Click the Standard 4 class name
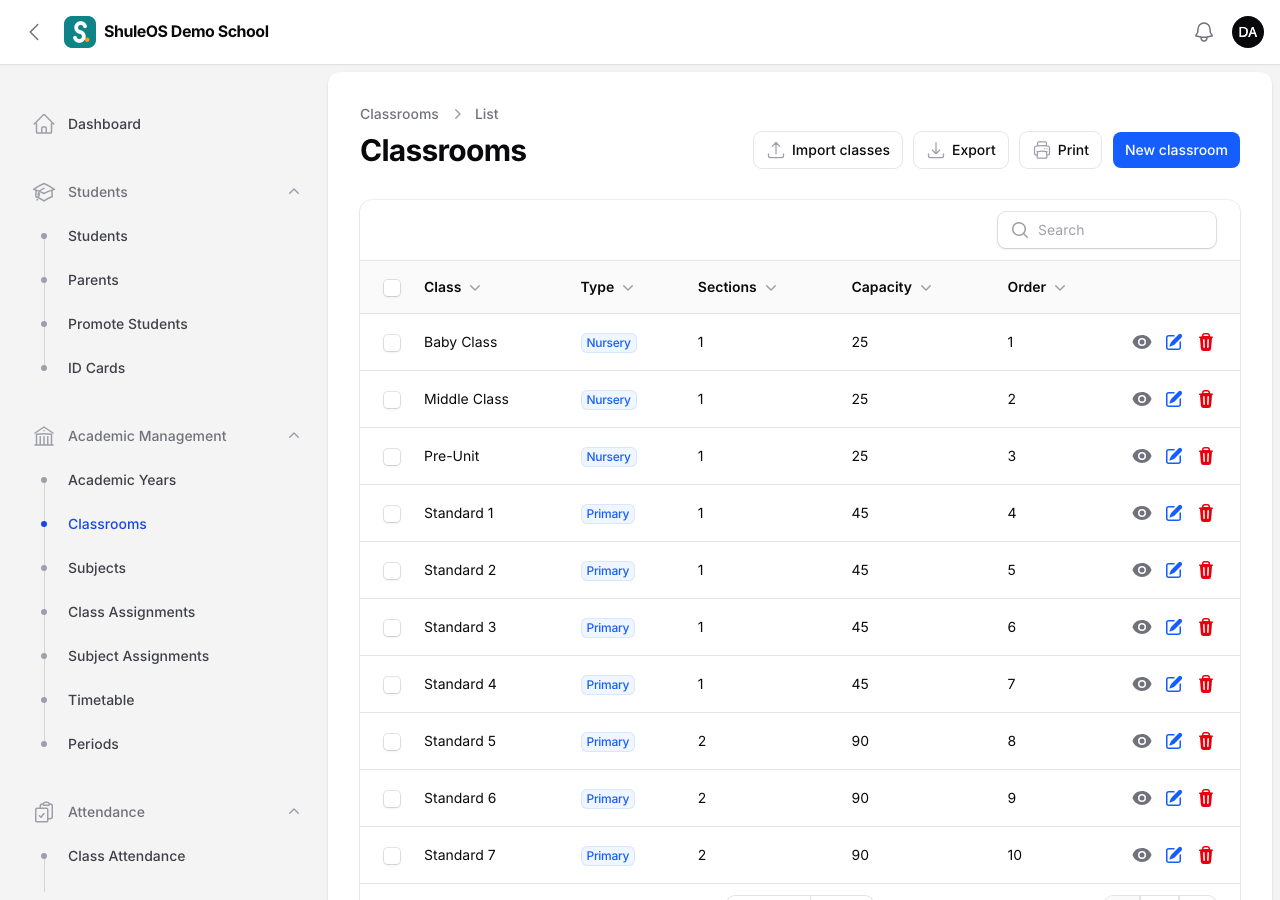The height and width of the screenshot is (900, 1280). tap(460, 684)
